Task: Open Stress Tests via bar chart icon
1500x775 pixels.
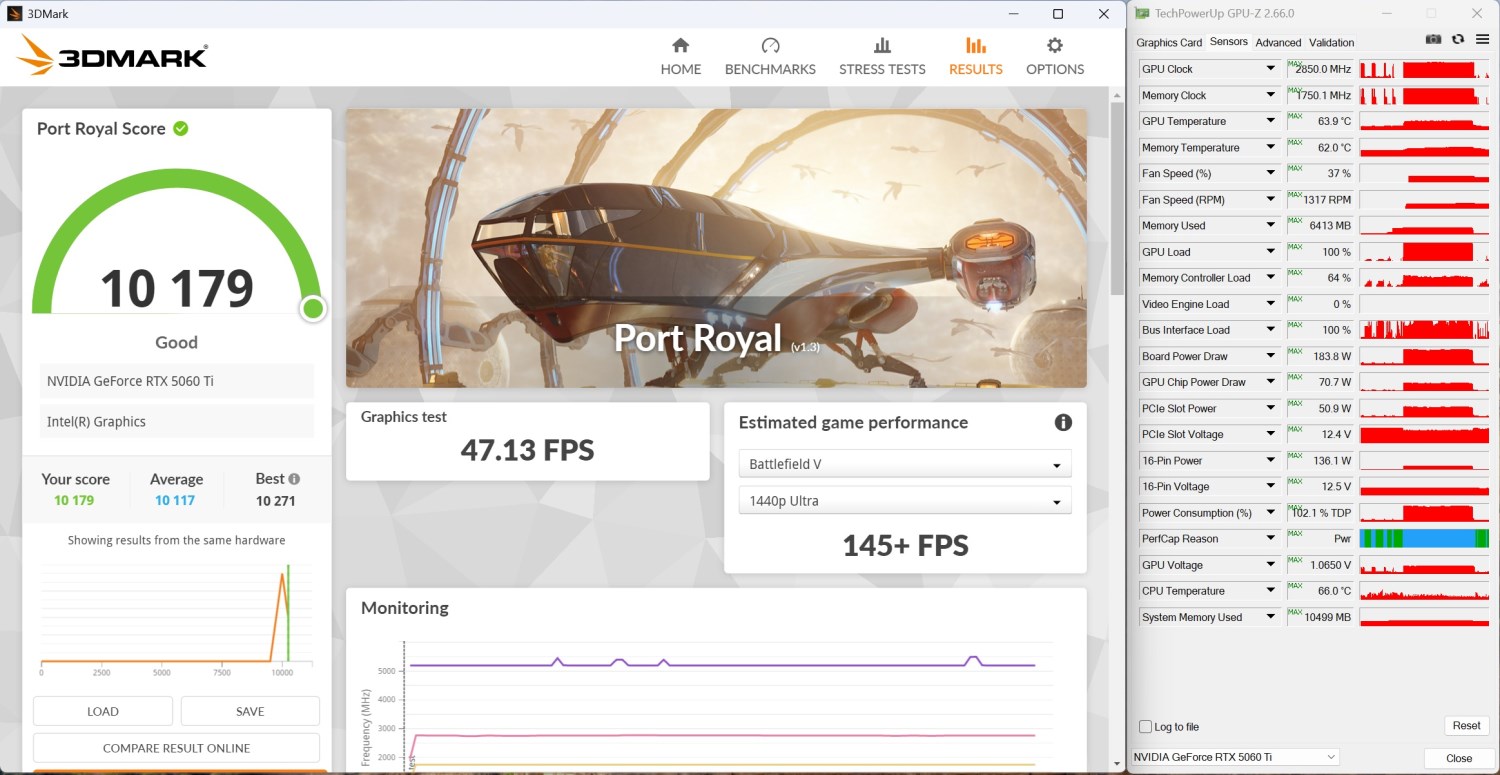Action: tap(882, 46)
